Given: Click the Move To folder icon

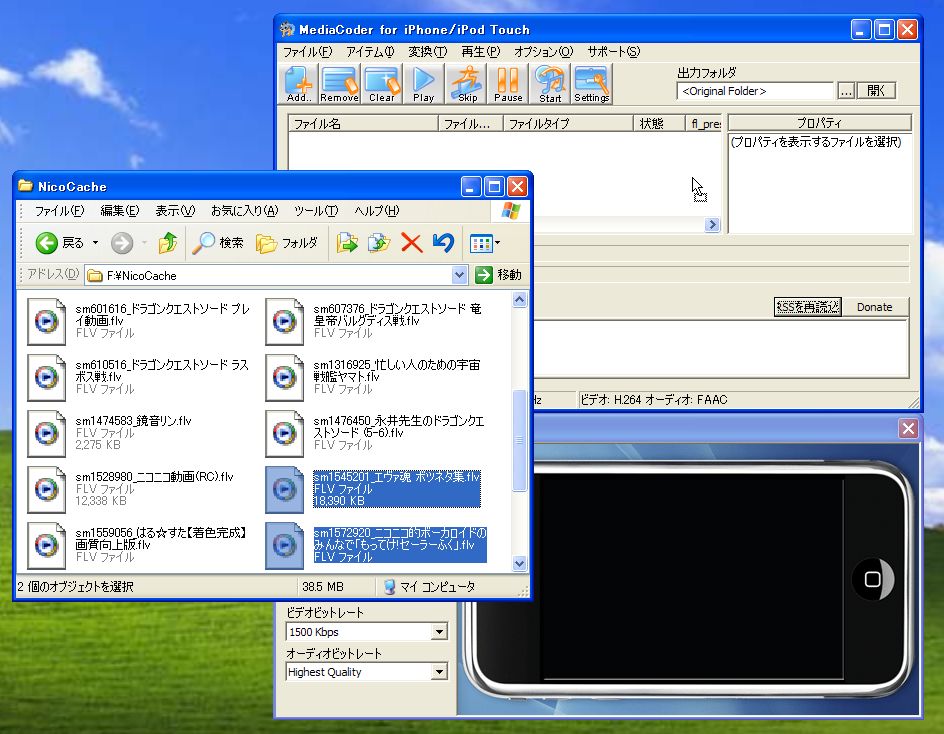Looking at the screenshot, I should click(347, 243).
